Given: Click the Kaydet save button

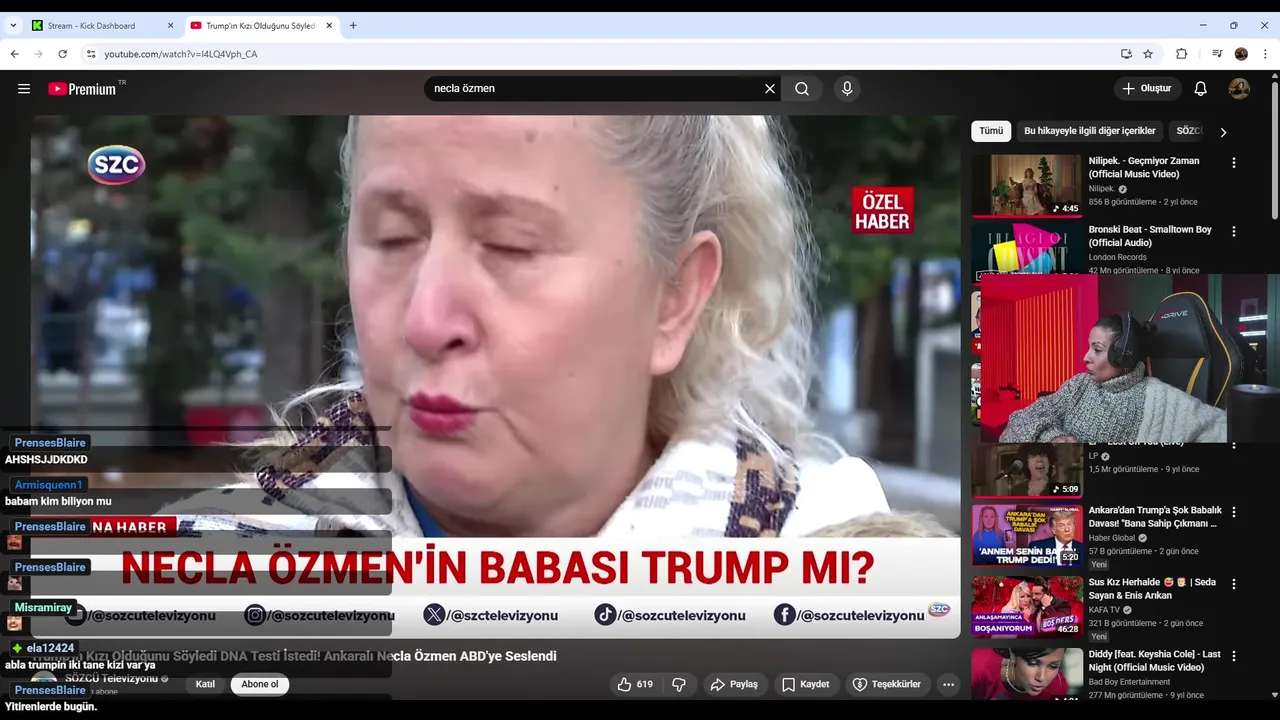Looking at the screenshot, I should (806, 684).
